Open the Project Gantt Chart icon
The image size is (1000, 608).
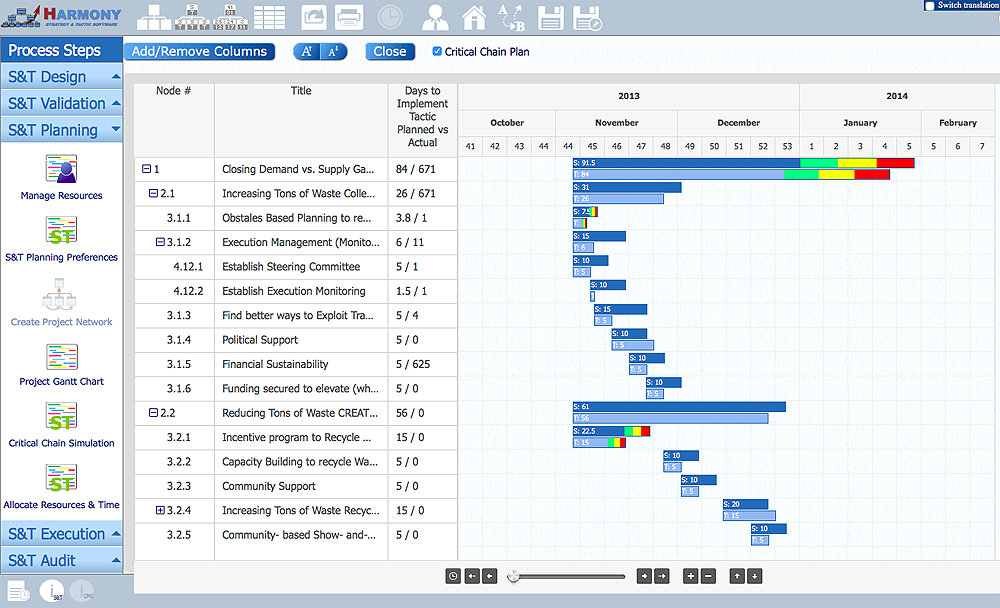click(x=61, y=357)
